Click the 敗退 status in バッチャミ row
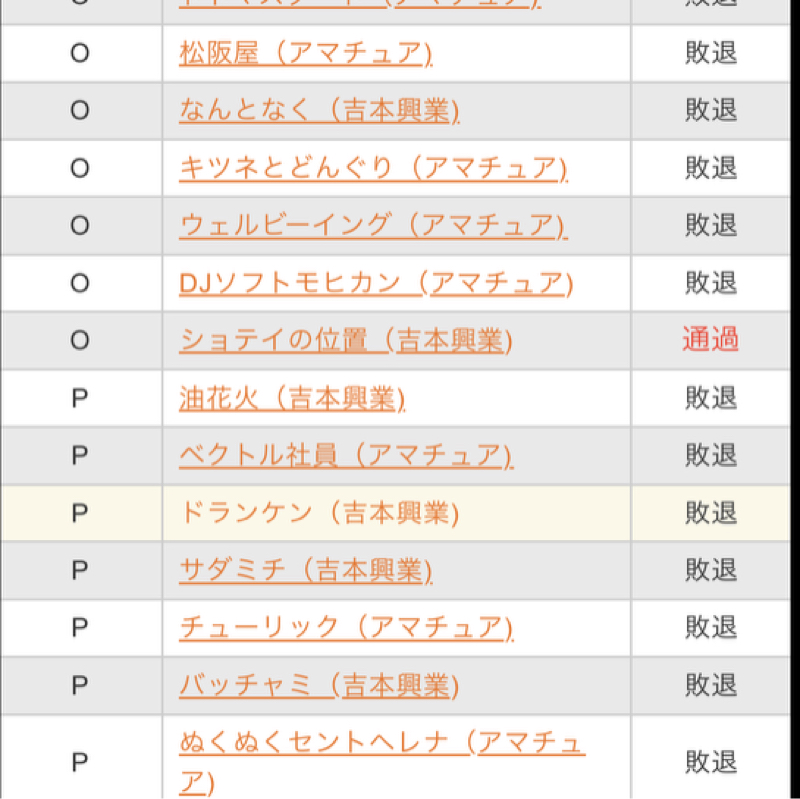Viewport: 800px width, 799px height. (x=711, y=685)
